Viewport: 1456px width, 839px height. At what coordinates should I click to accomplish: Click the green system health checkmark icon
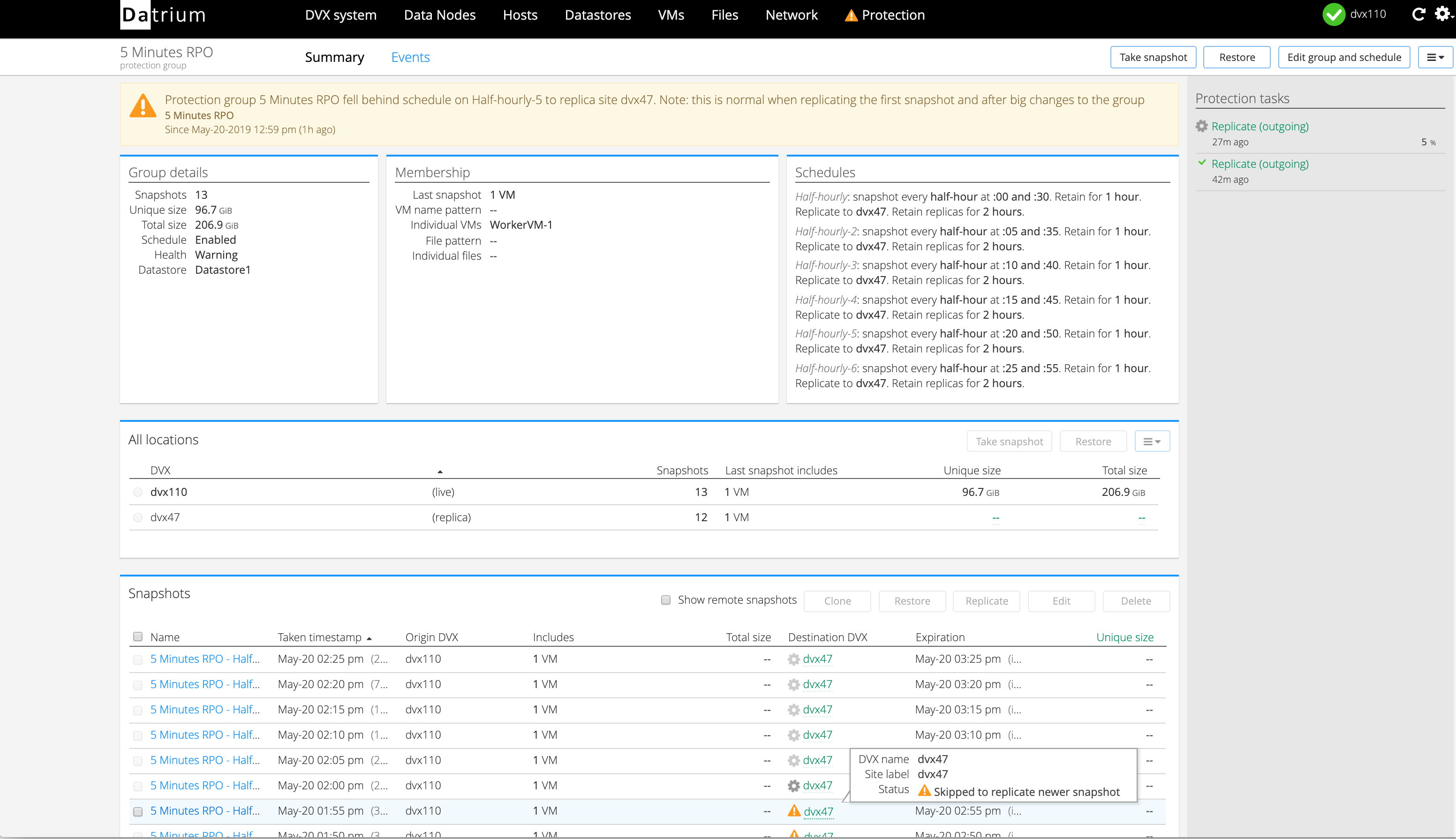pos(1334,15)
